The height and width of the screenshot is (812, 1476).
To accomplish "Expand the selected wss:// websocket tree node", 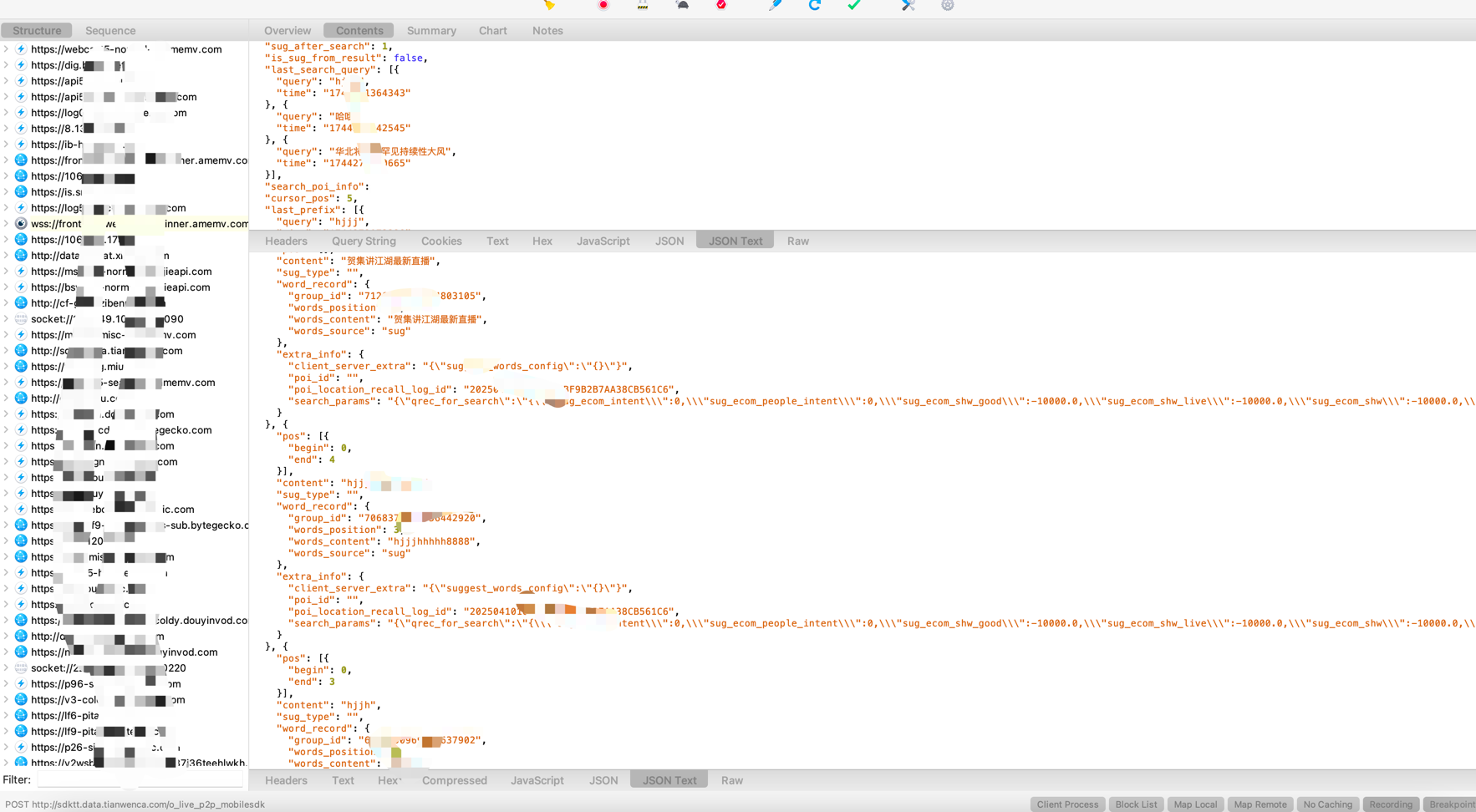I will 6,223.
